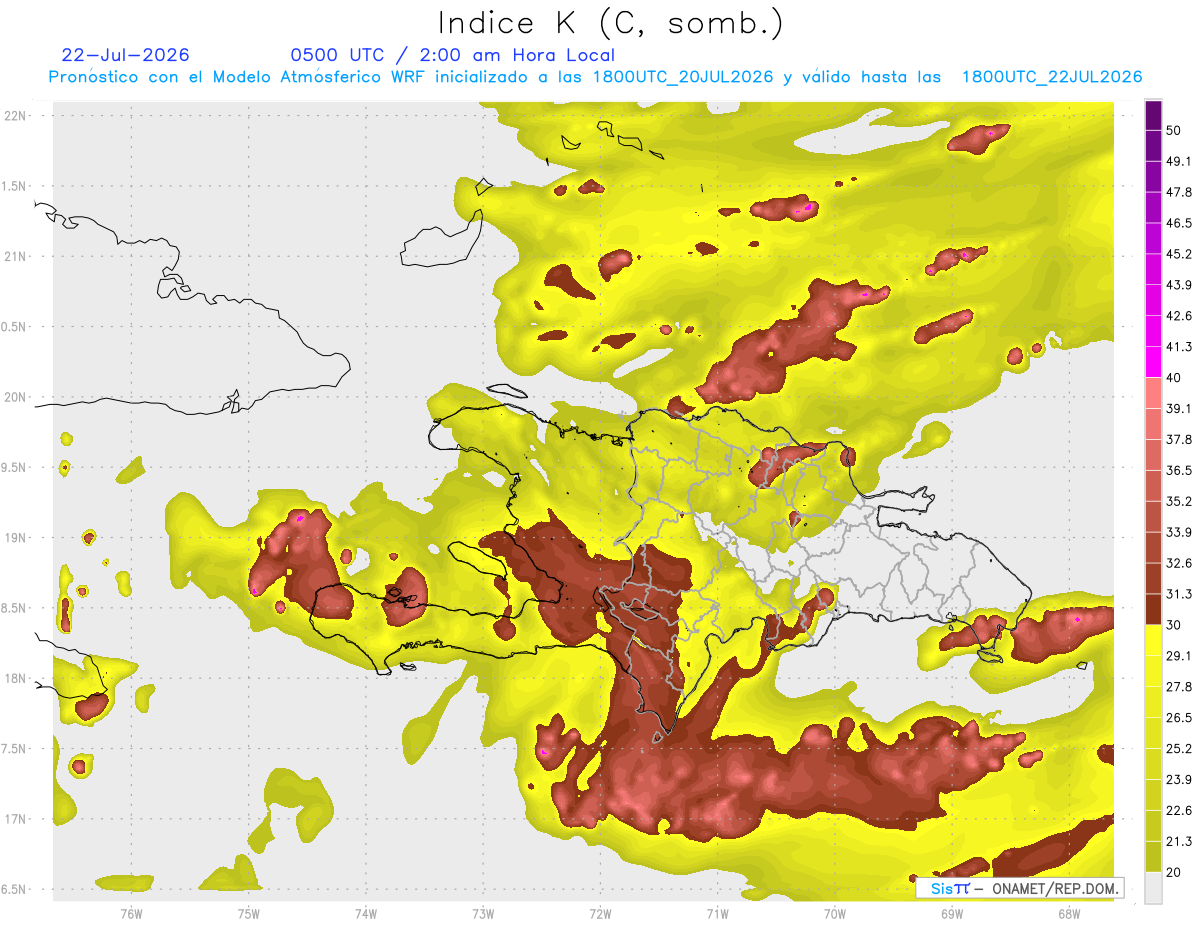The height and width of the screenshot is (927, 1200).
Task: Click the '1800UTC_20JUL2026' initialization time
Action: (683, 77)
